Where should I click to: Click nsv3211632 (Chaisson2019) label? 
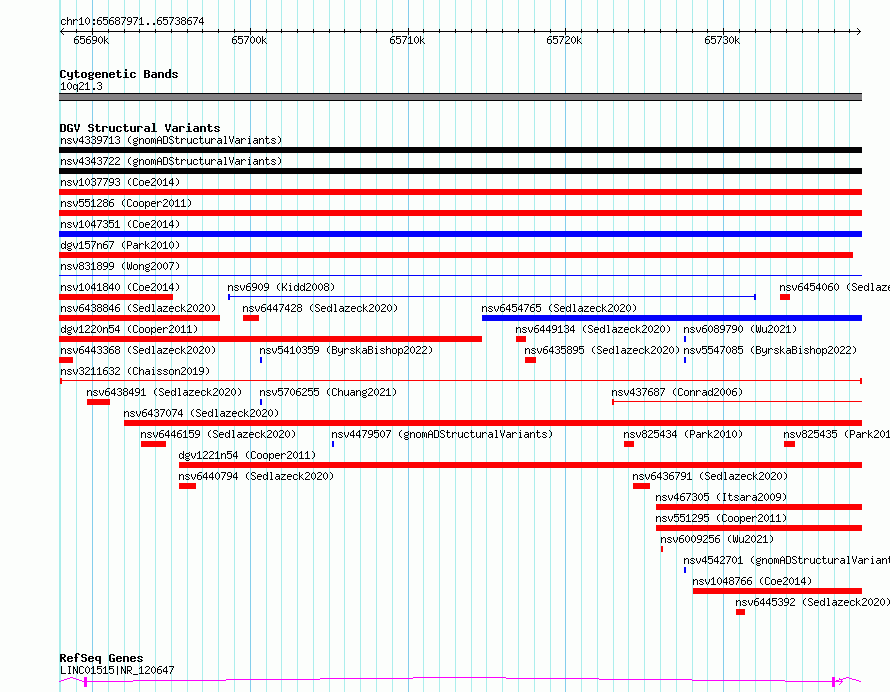coord(135,371)
